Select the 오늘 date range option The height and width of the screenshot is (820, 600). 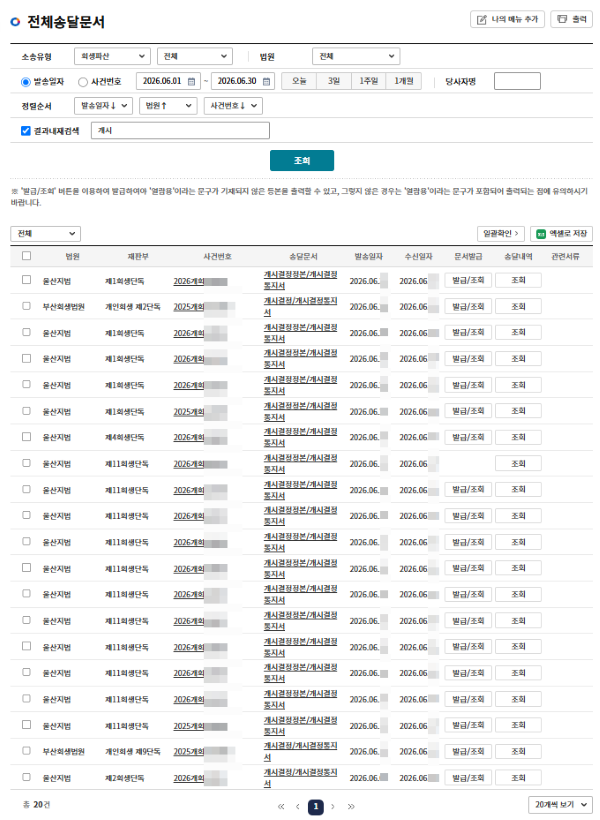299,81
